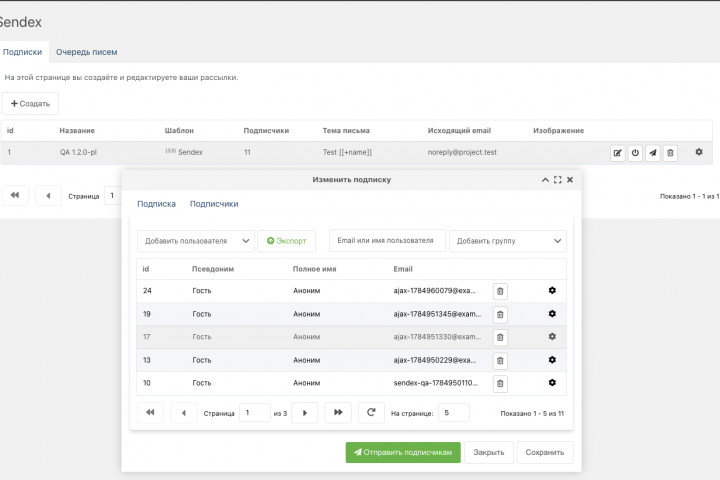The image size is (720, 480).
Task: Open gear menu for subscriber 10
Action: tap(552, 383)
